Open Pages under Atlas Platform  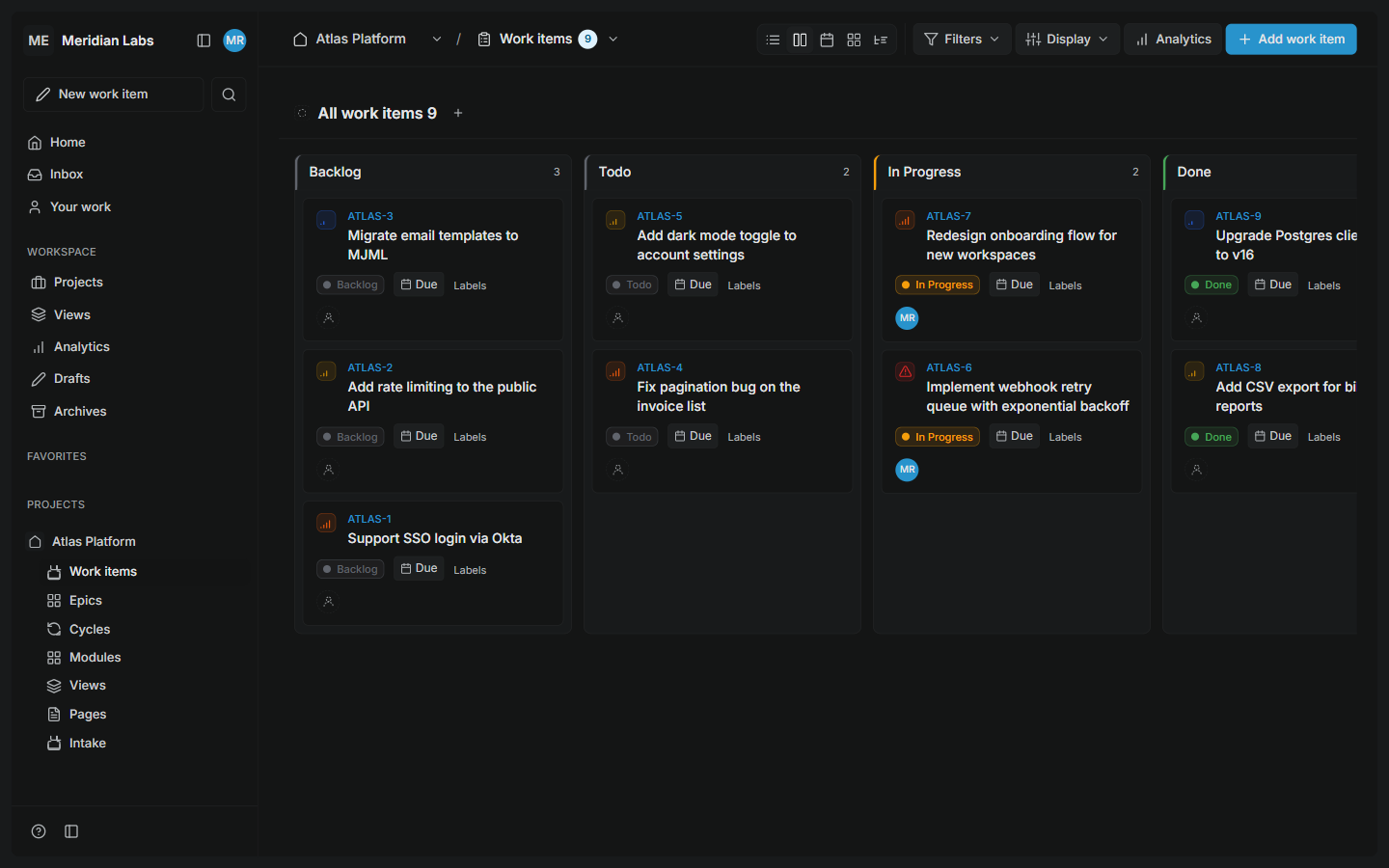click(x=88, y=715)
